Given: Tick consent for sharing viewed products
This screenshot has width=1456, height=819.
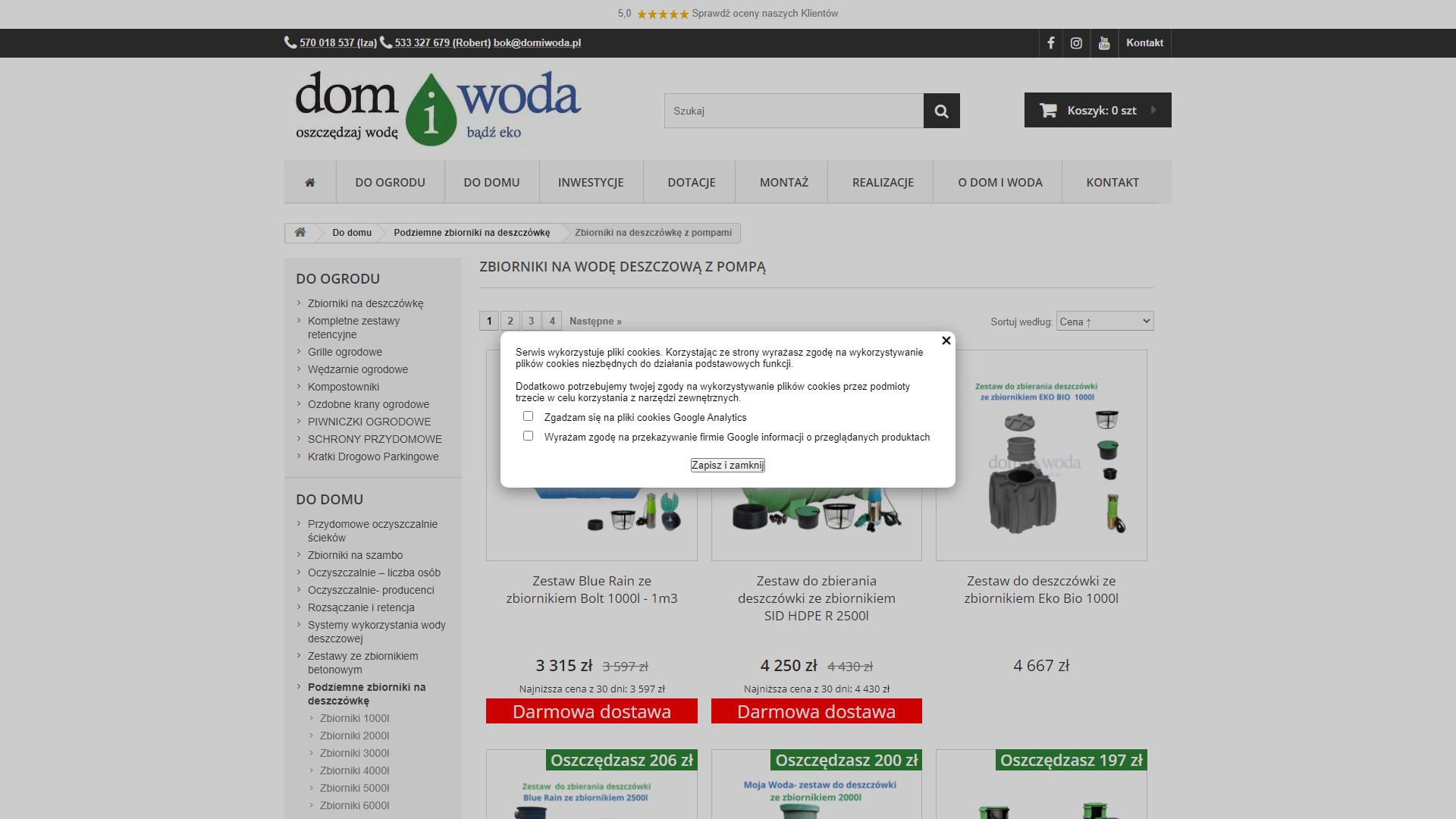Looking at the screenshot, I should pyautogui.click(x=529, y=436).
